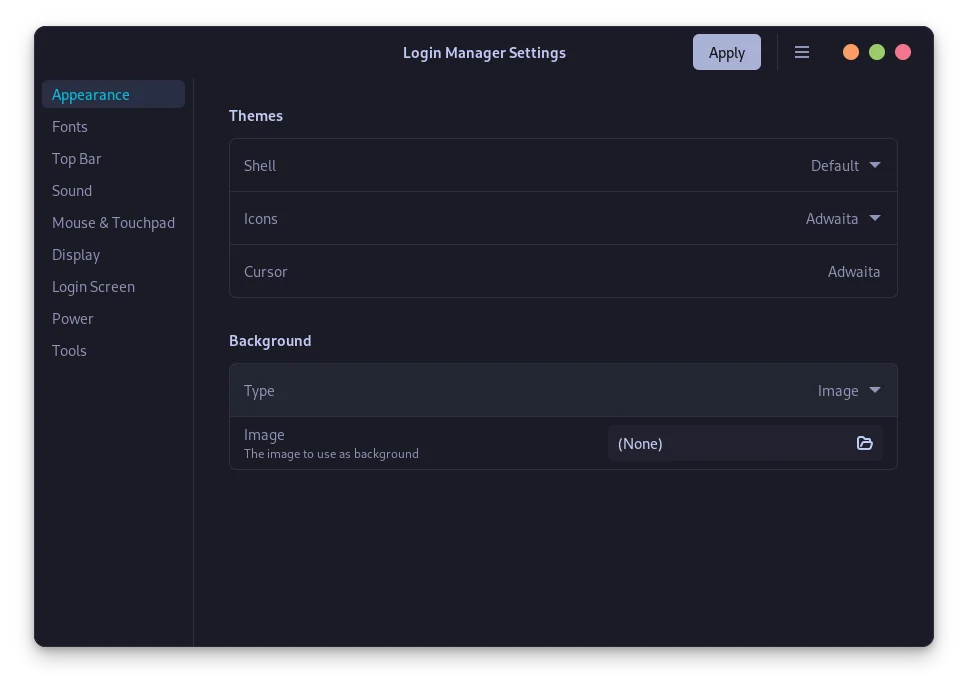Reselect the Appearance section
968x689 pixels.
click(91, 94)
